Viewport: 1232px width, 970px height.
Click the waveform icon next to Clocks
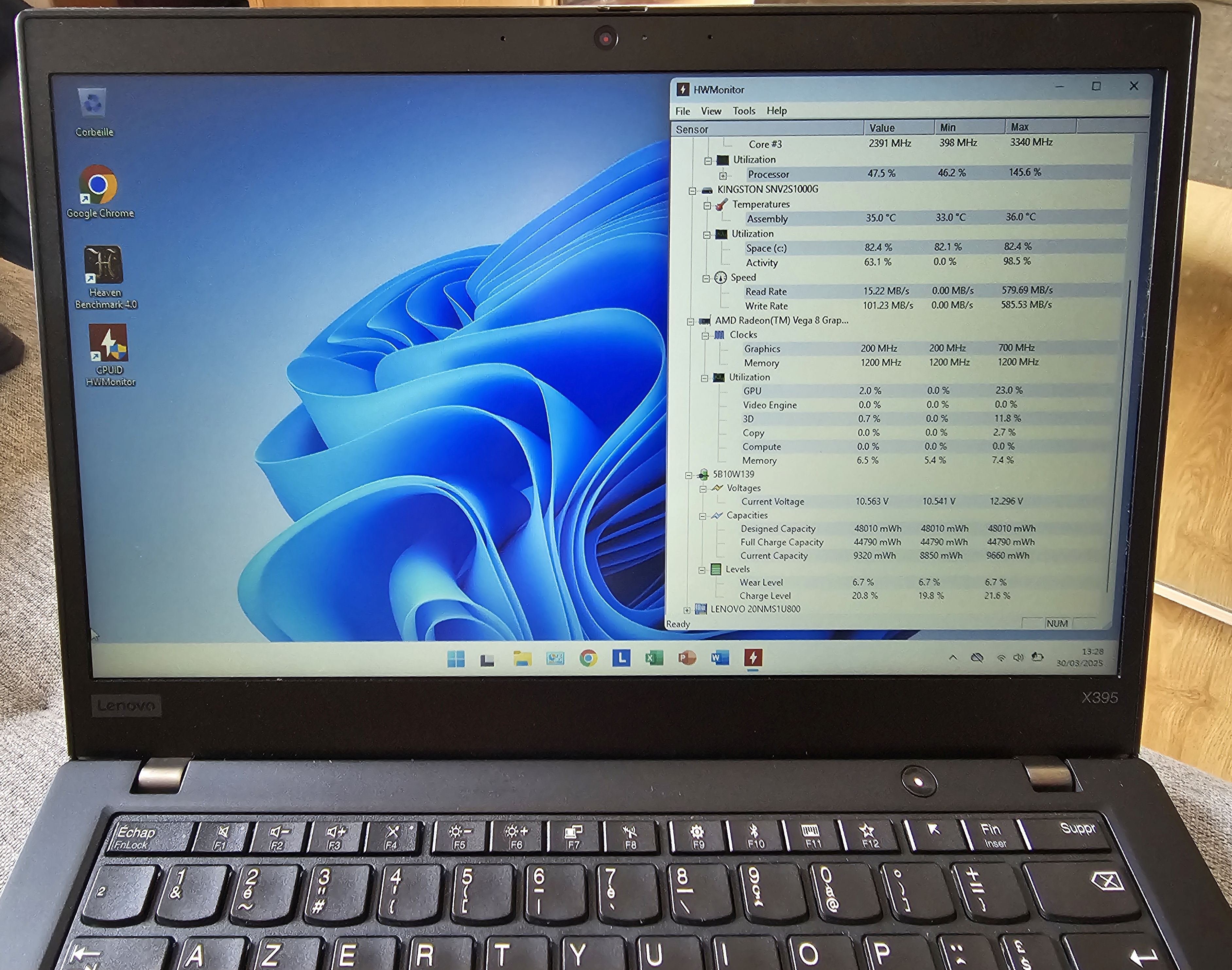[719, 335]
